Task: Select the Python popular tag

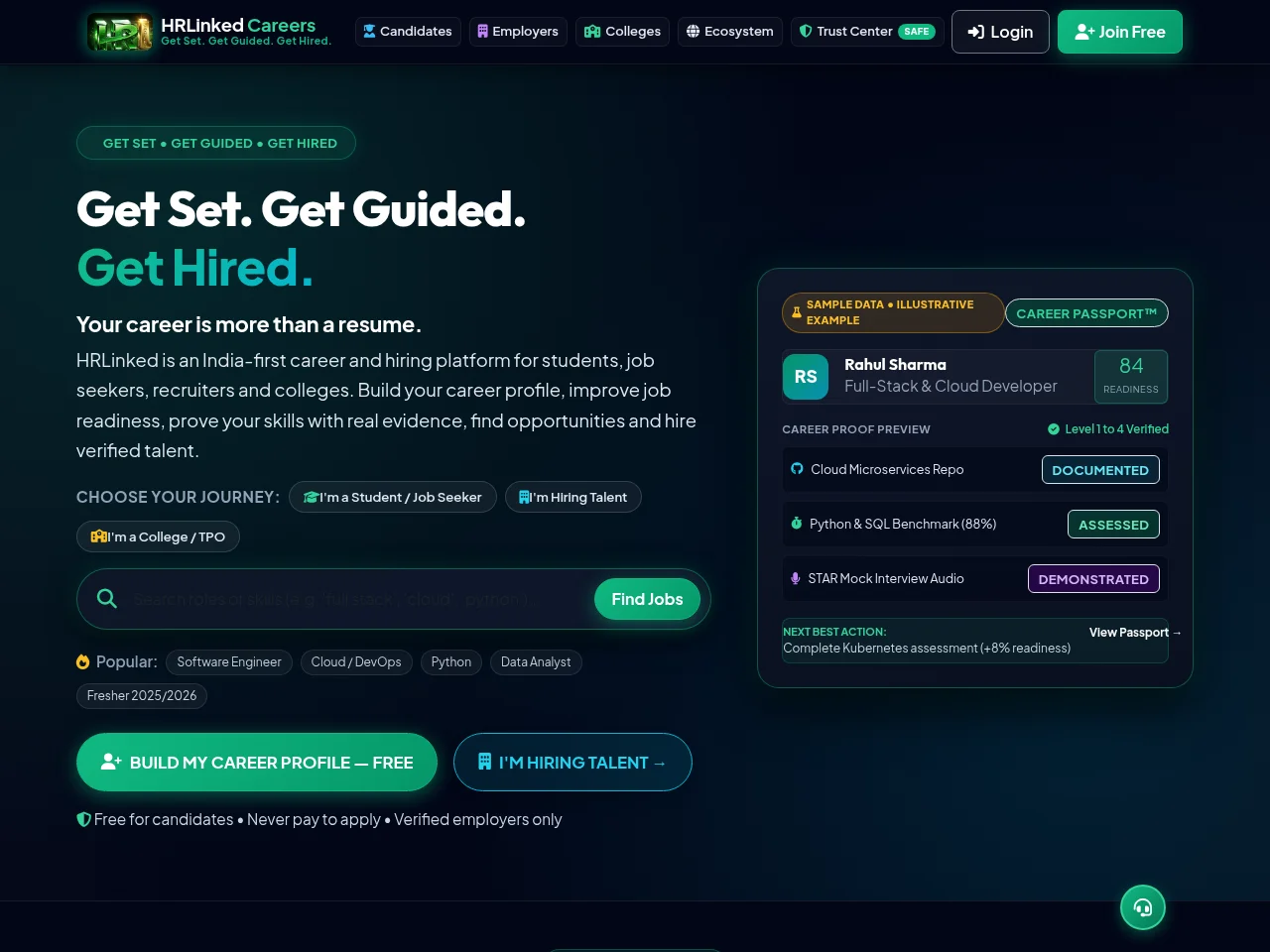Action: [451, 662]
